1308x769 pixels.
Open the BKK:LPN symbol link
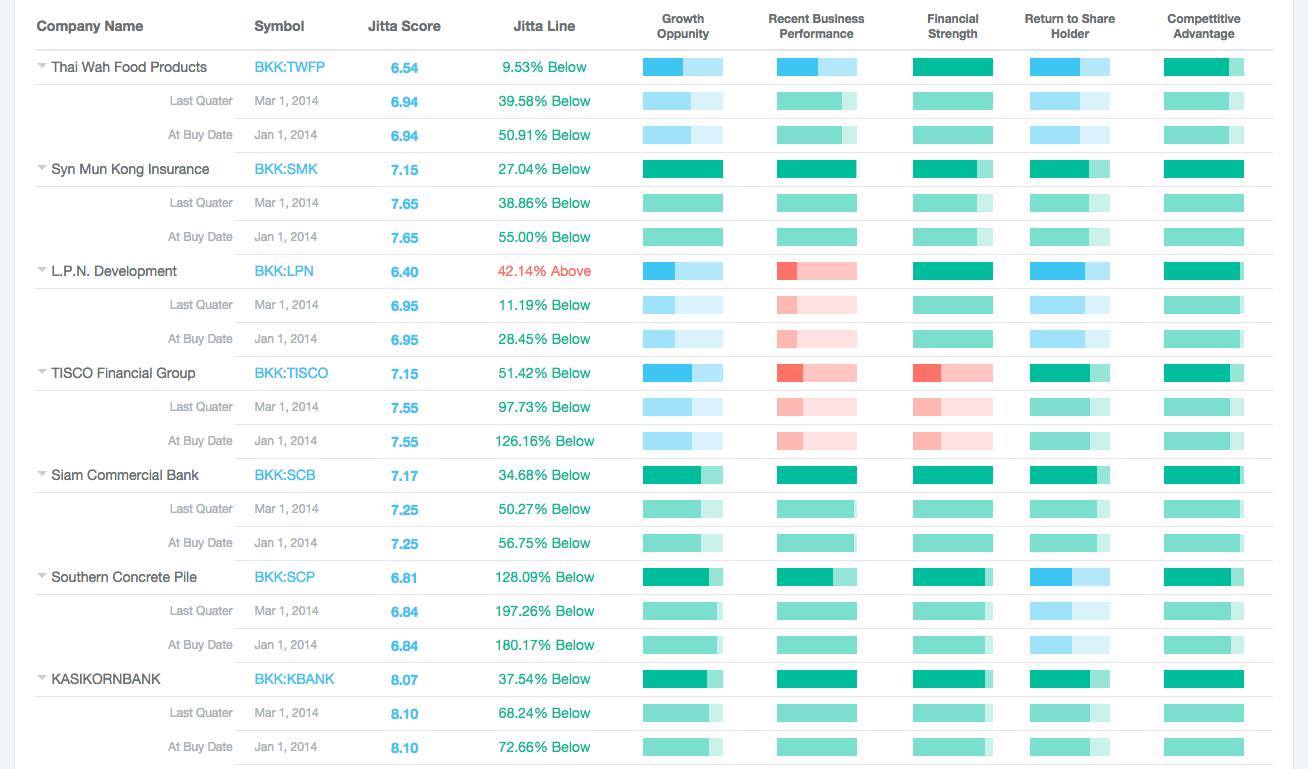pos(285,271)
